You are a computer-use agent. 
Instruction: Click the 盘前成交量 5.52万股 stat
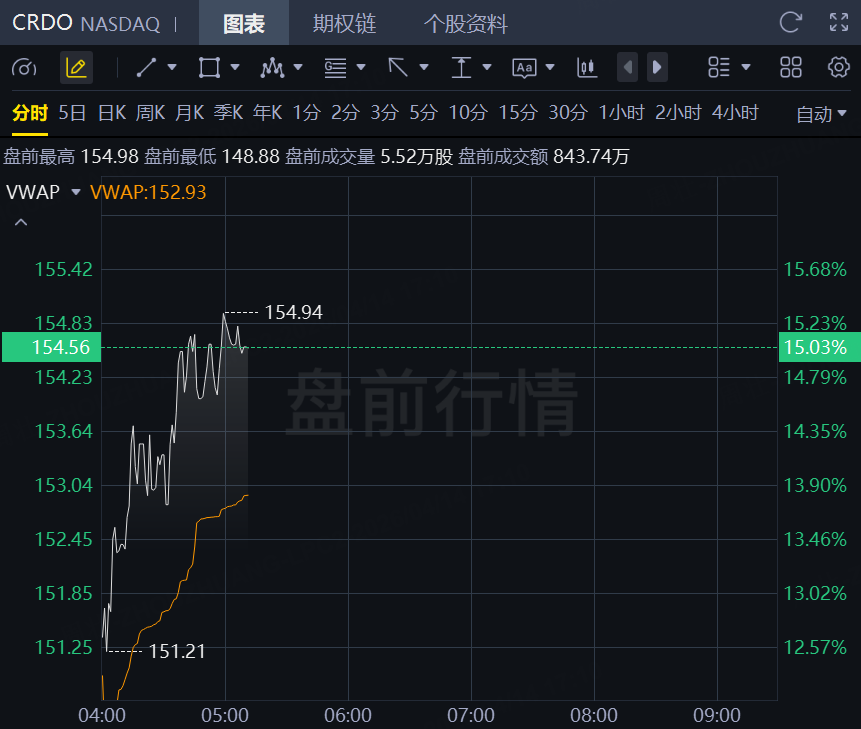(369, 156)
